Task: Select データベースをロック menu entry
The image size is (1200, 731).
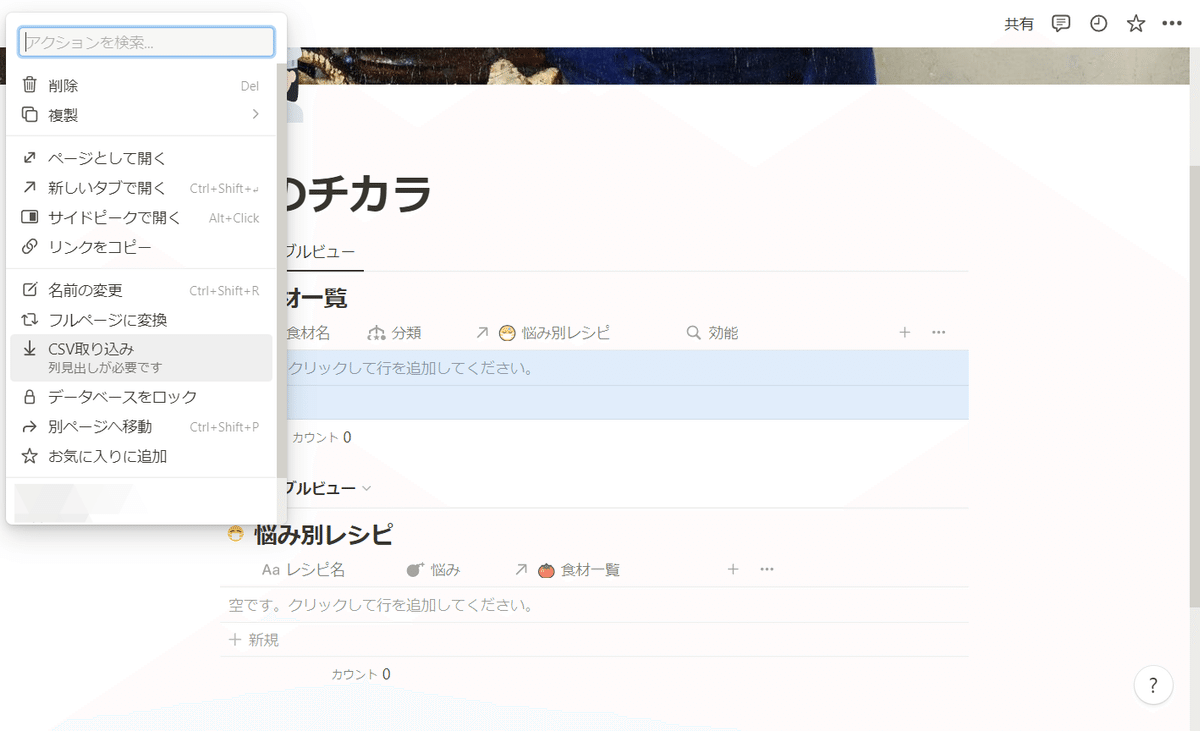Action: click(141, 397)
